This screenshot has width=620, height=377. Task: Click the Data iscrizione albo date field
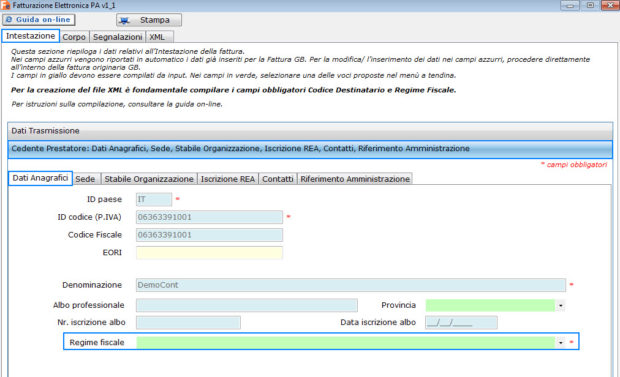(x=461, y=323)
